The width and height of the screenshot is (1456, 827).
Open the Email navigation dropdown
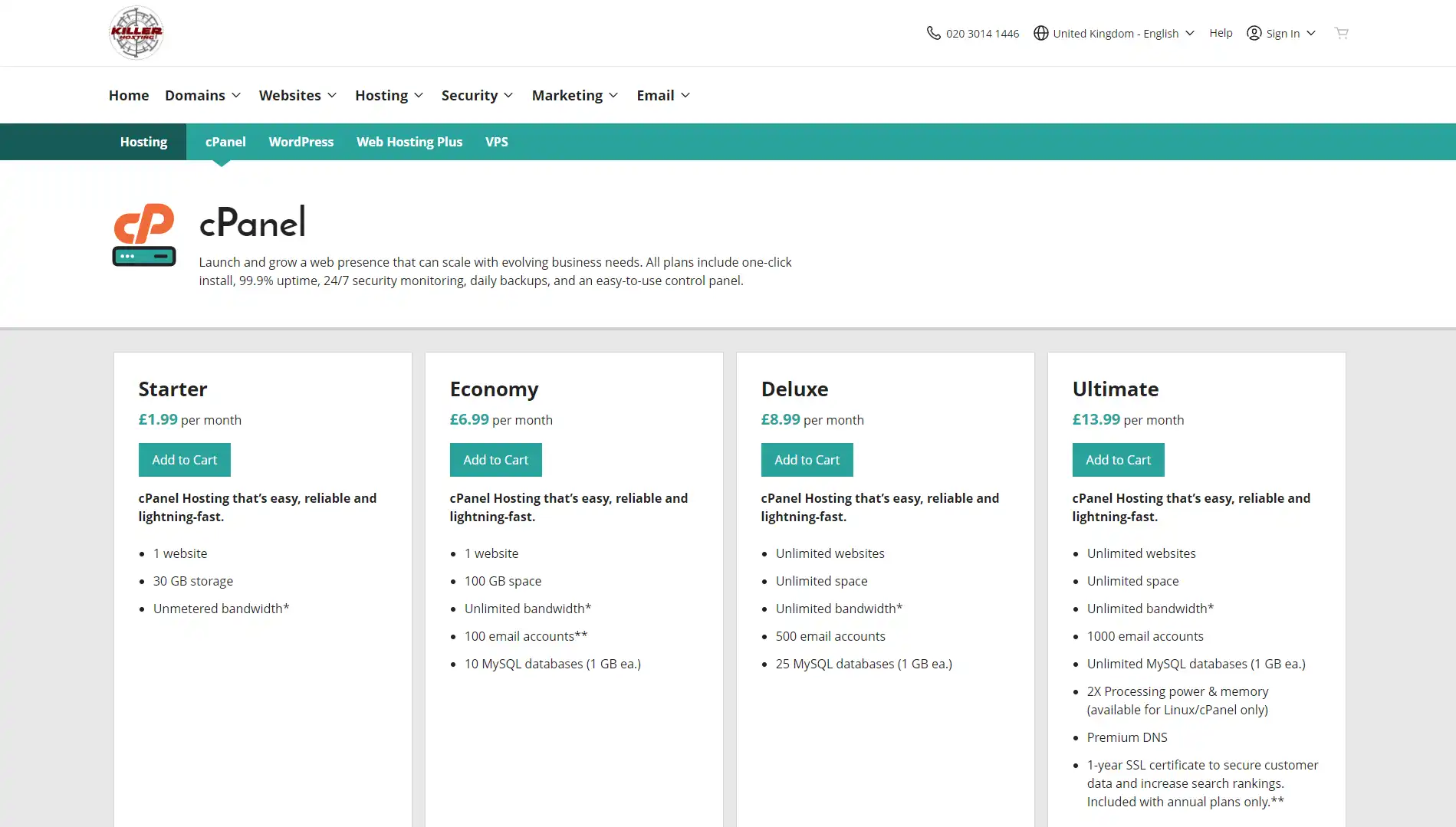click(x=663, y=95)
